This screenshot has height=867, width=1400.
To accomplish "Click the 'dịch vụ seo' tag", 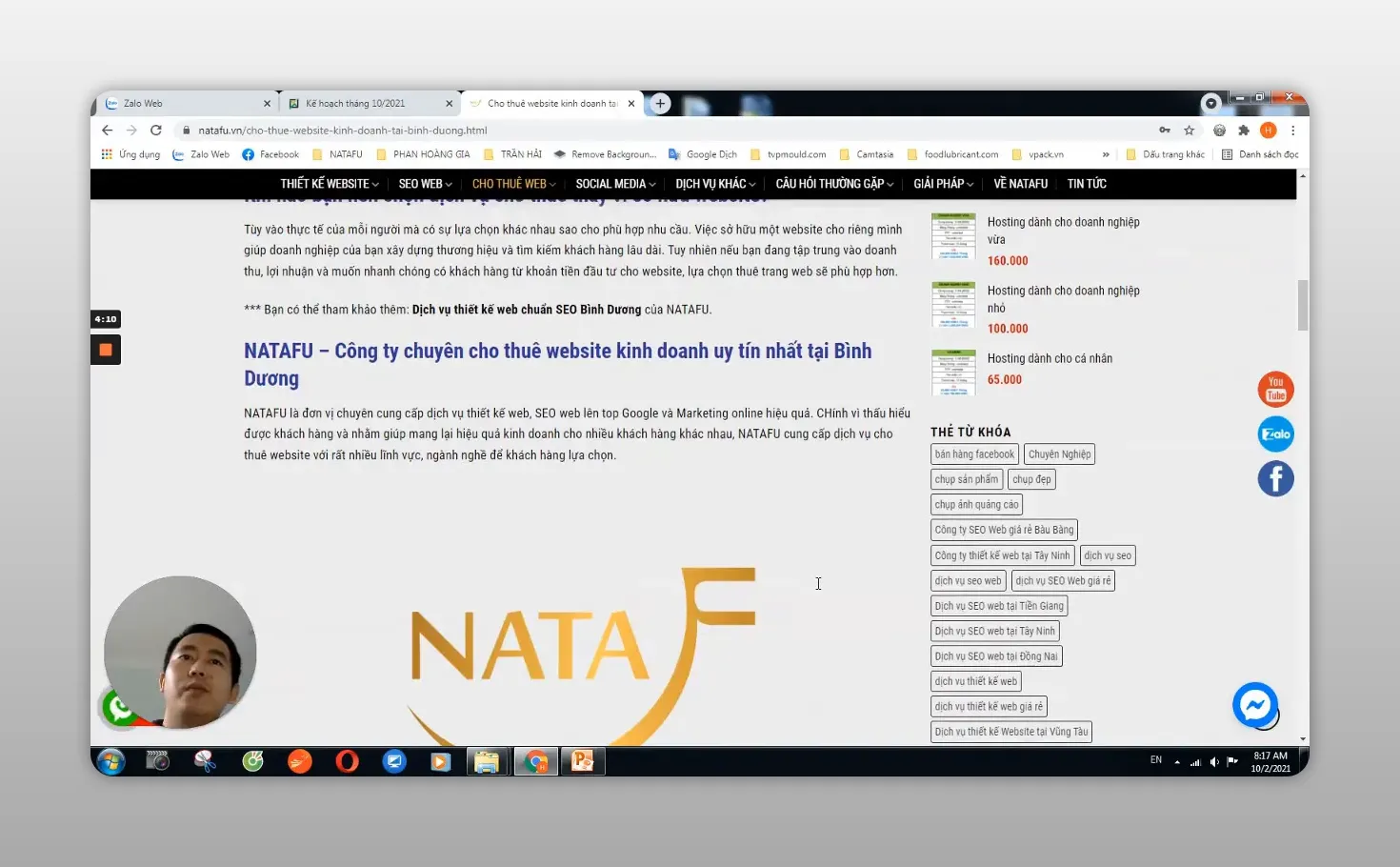I will [1108, 555].
